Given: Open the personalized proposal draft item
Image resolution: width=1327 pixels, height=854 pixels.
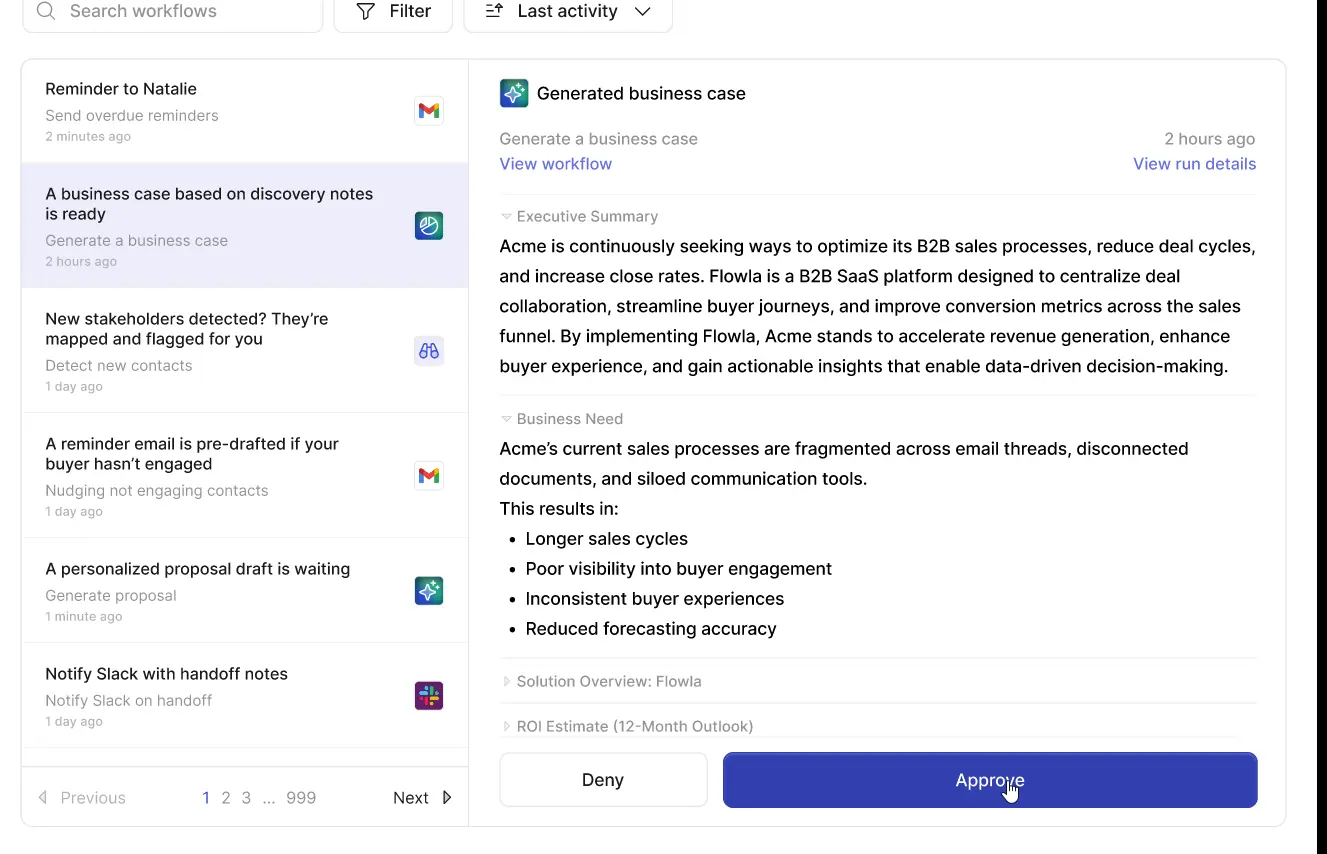Looking at the screenshot, I should point(245,591).
